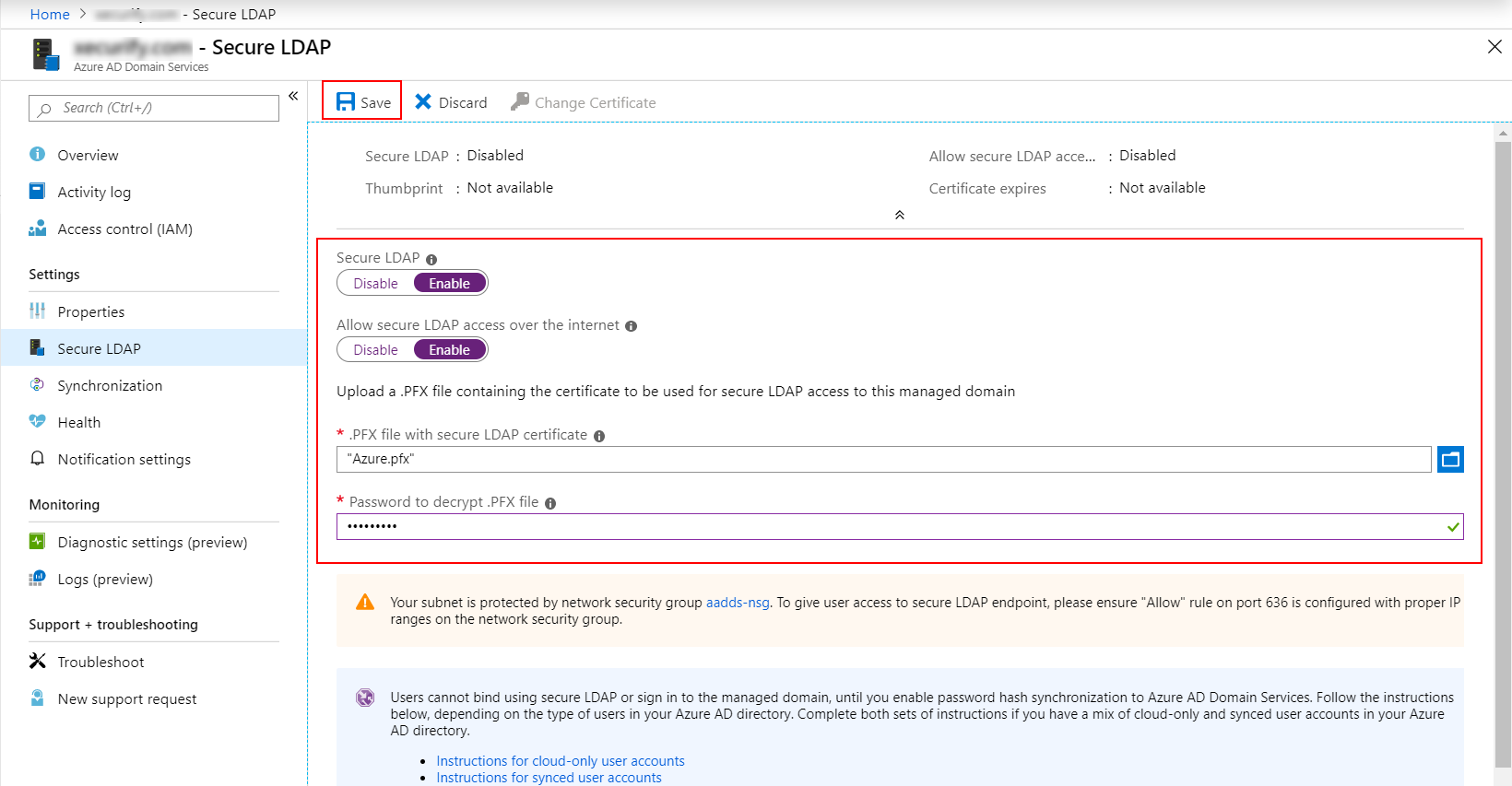Click the Save floppy disk icon

[346, 101]
